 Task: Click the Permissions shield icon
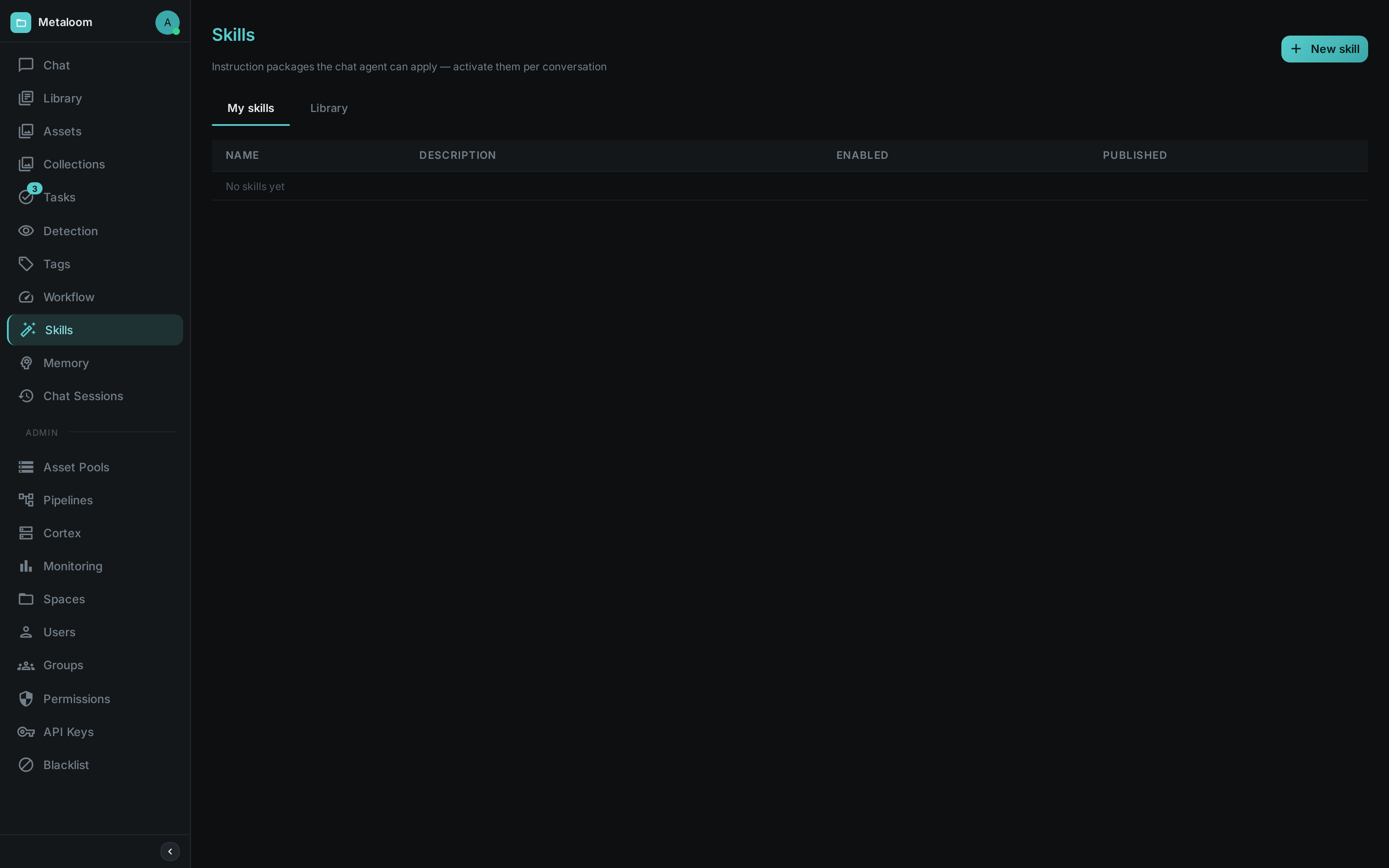(x=26, y=699)
